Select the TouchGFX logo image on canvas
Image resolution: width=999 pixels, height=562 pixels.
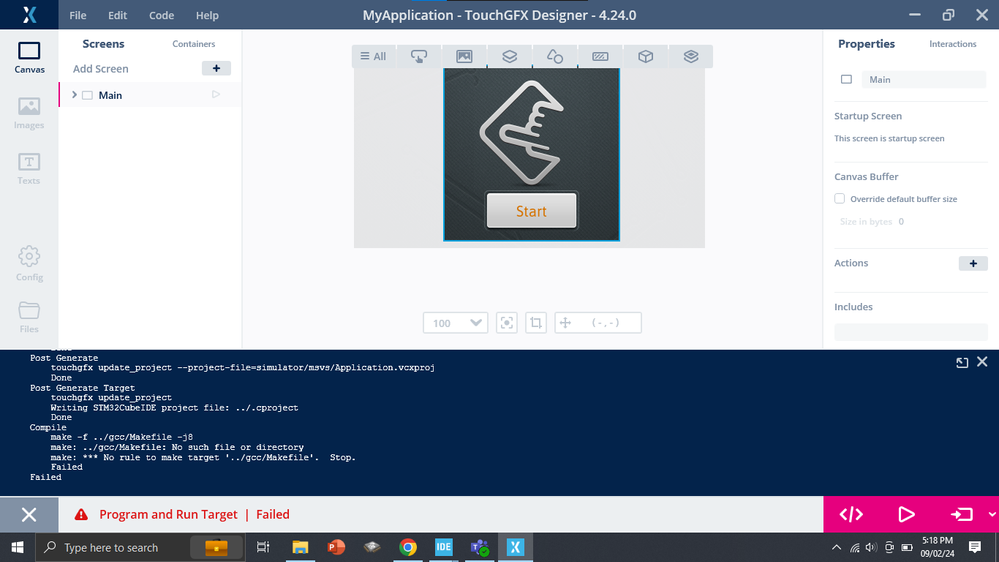point(522,133)
